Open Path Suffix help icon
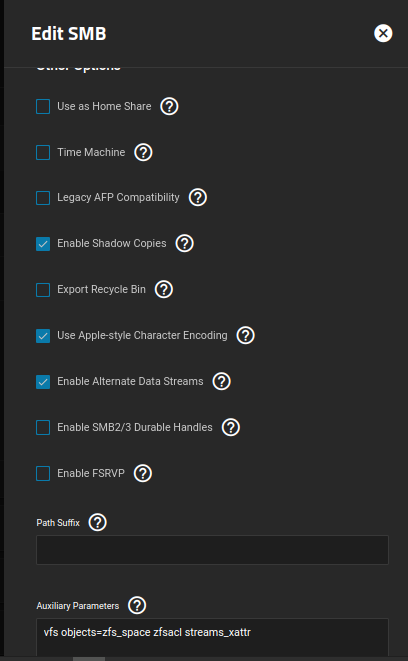The width and height of the screenshot is (408, 661). [x=97, y=523]
